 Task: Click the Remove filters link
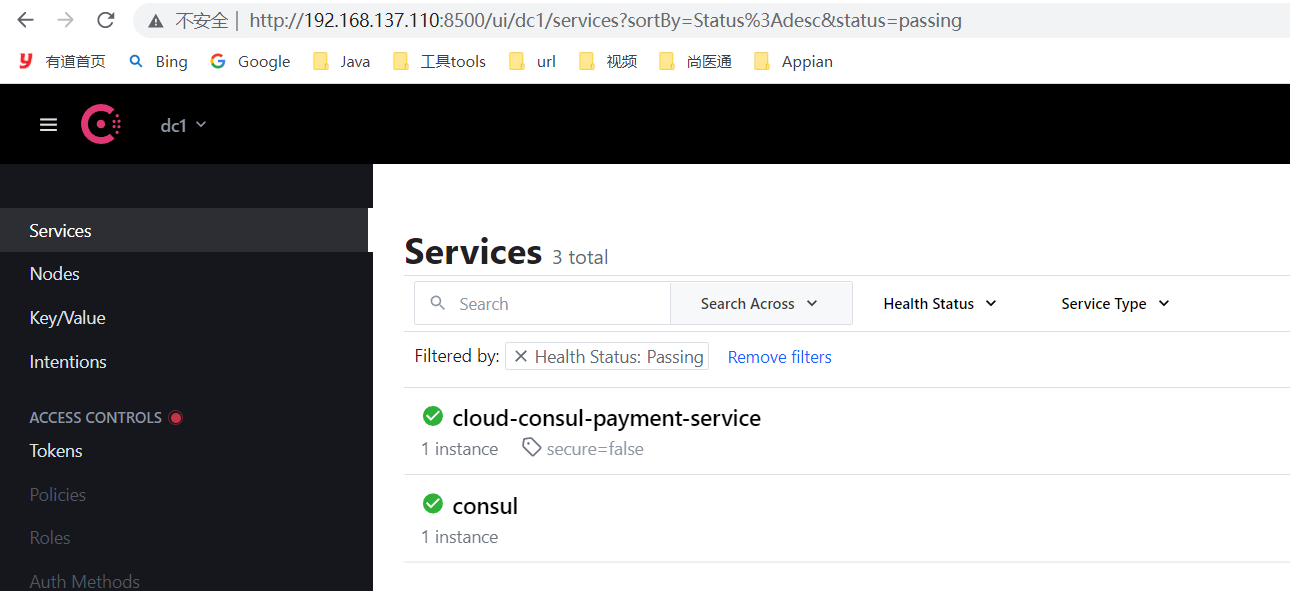tap(779, 357)
